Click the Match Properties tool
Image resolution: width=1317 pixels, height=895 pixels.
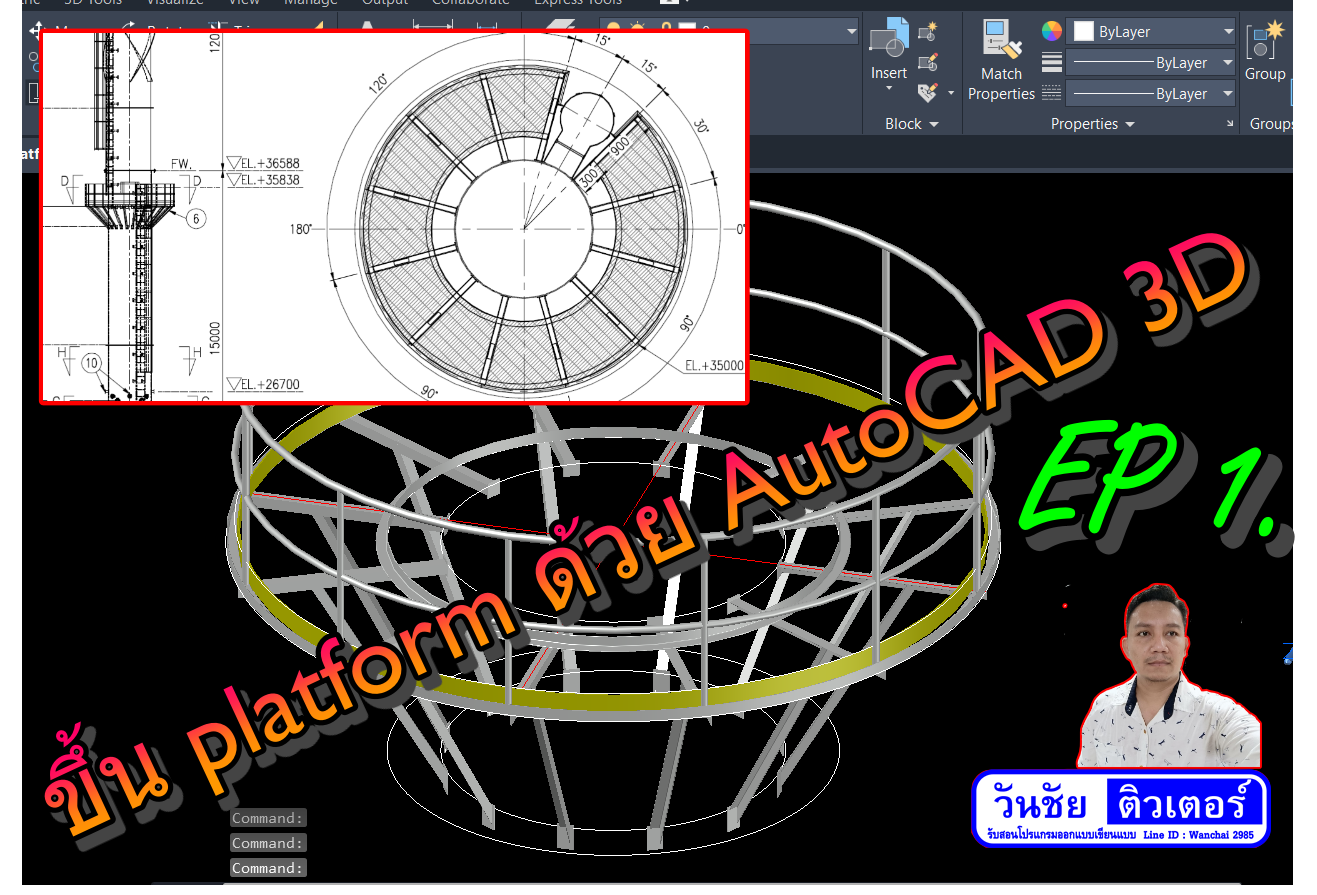pyautogui.click(x=1001, y=61)
